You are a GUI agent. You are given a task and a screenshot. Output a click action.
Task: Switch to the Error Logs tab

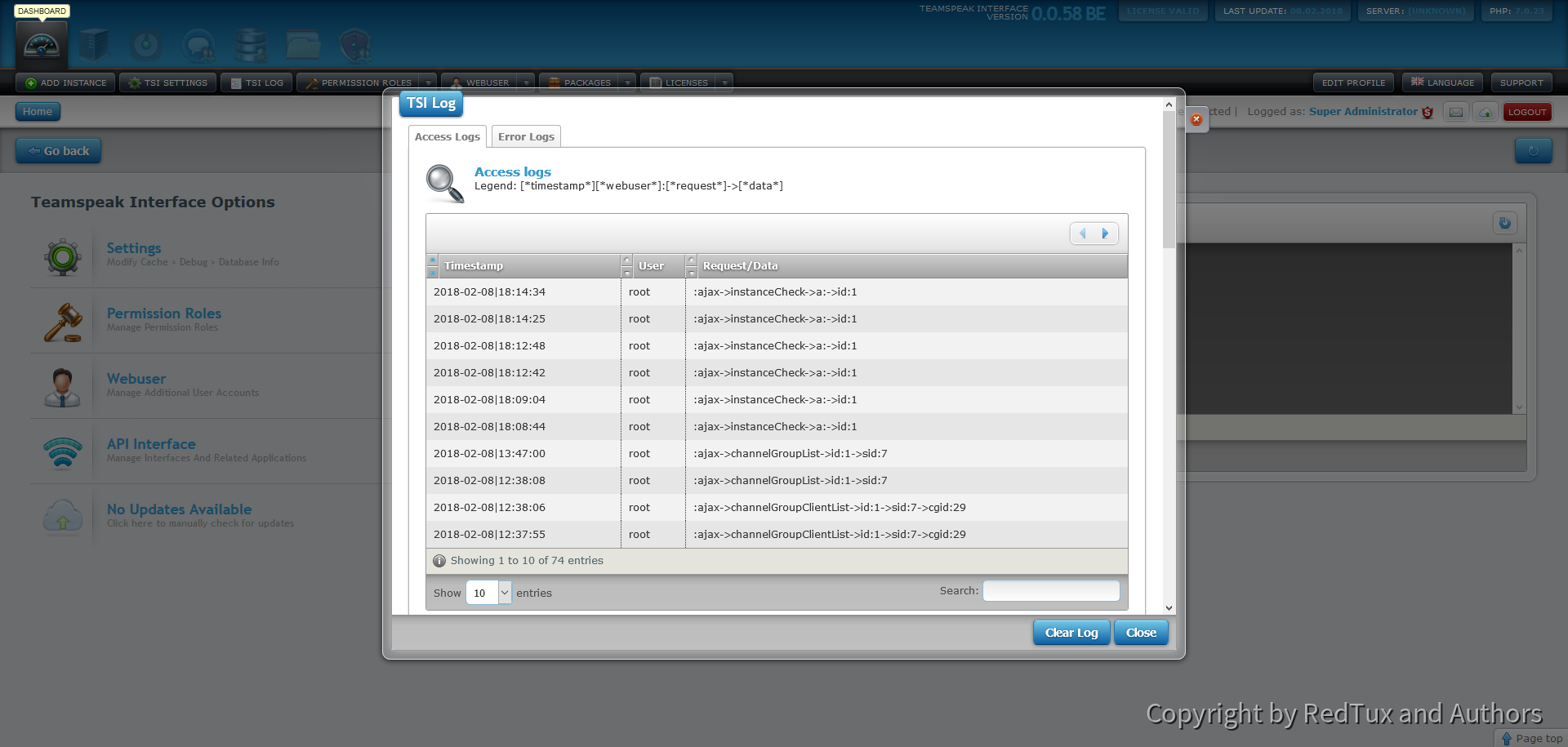pos(526,136)
